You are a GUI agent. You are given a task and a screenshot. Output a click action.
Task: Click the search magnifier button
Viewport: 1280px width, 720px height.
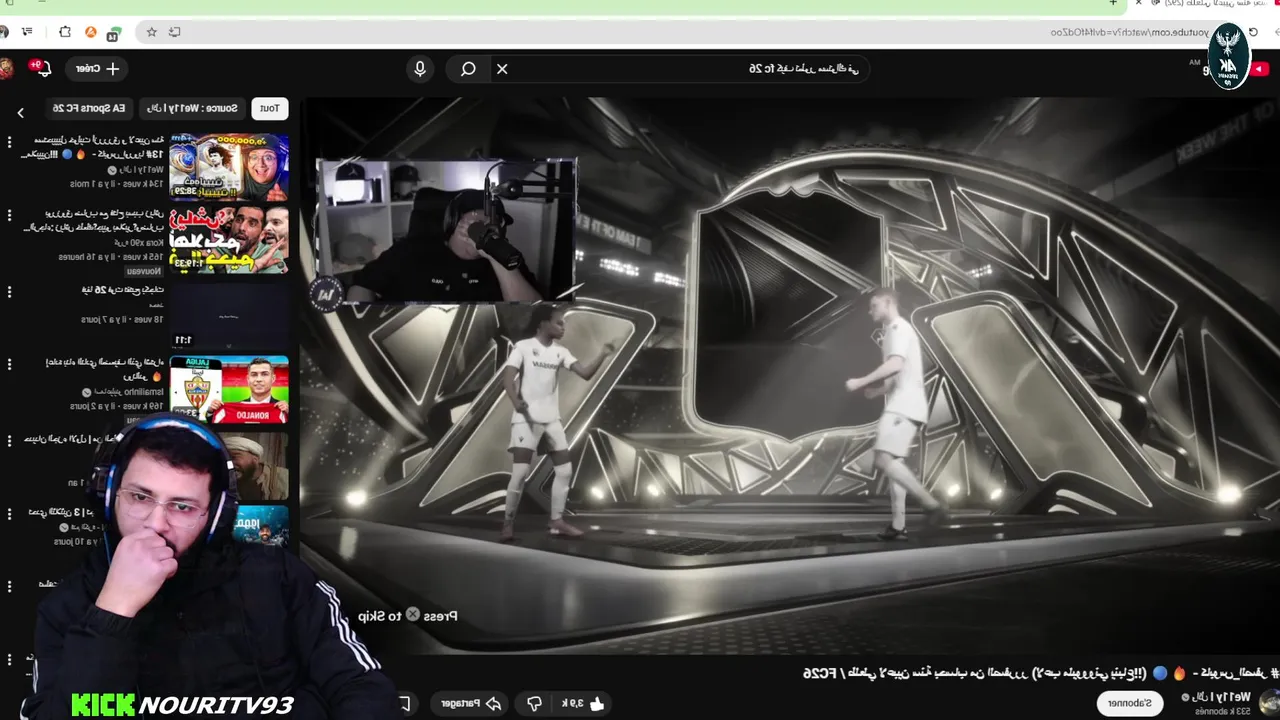click(468, 69)
